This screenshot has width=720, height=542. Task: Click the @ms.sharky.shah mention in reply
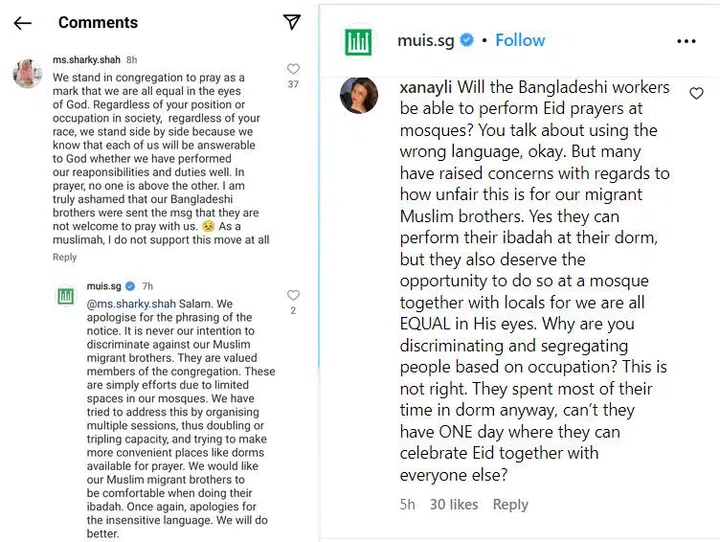coord(122,303)
